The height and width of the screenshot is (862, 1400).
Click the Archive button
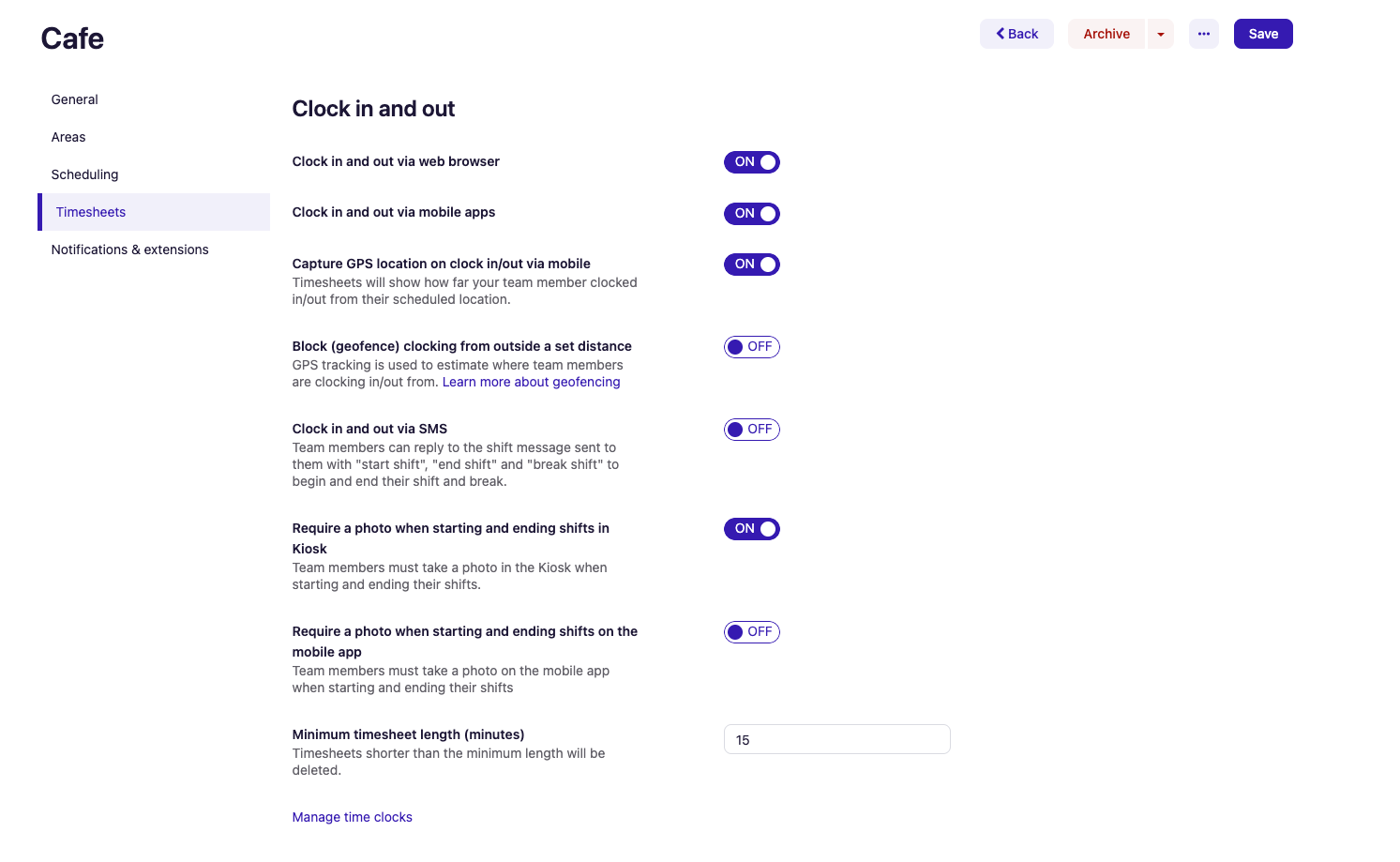[x=1106, y=33]
